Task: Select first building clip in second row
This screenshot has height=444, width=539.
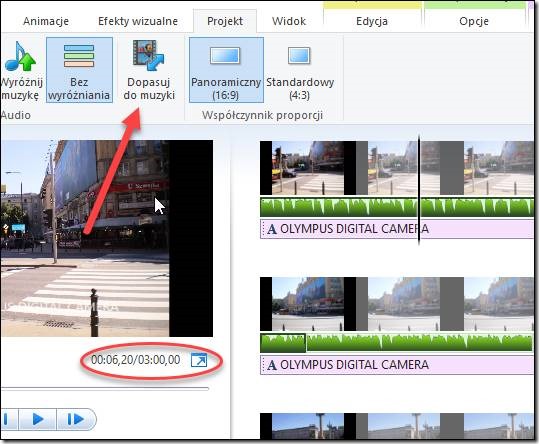Action: (308, 304)
